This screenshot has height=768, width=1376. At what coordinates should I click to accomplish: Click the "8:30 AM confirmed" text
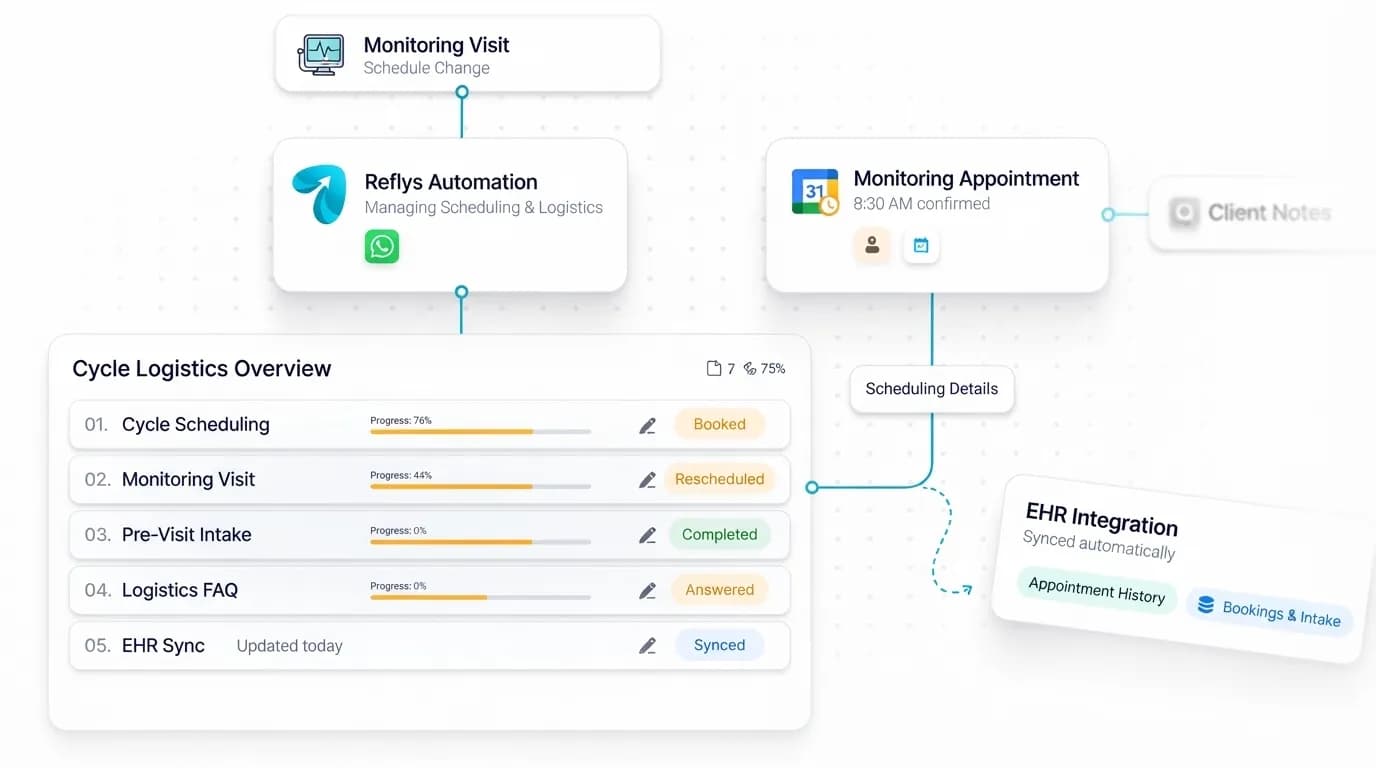click(922, 204)
